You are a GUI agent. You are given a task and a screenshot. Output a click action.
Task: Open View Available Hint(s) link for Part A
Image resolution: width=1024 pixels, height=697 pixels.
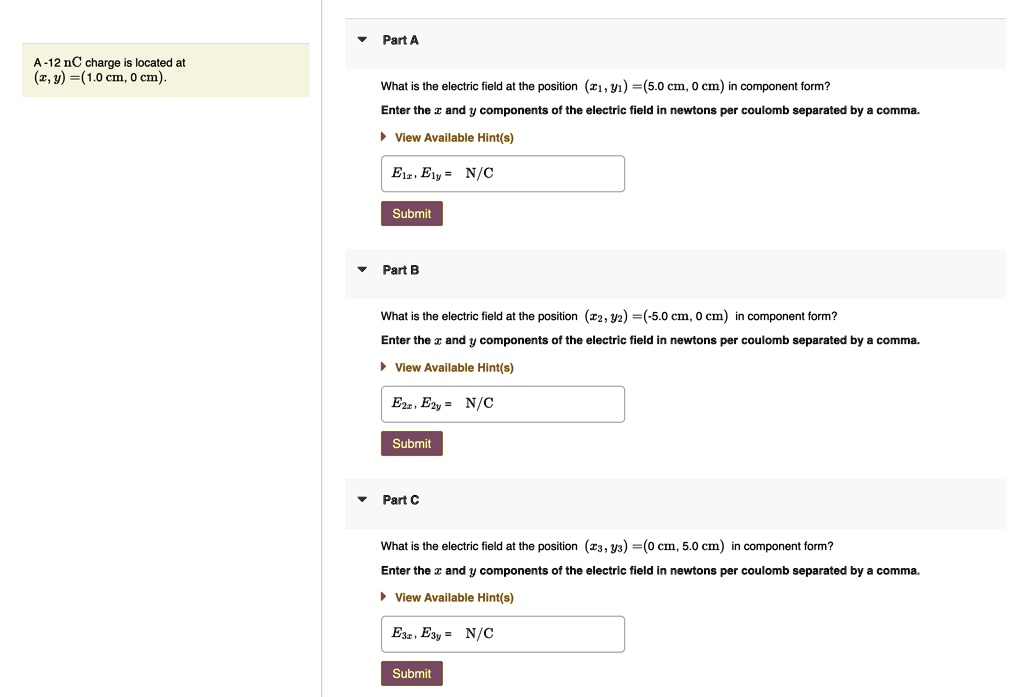[454, 138]
